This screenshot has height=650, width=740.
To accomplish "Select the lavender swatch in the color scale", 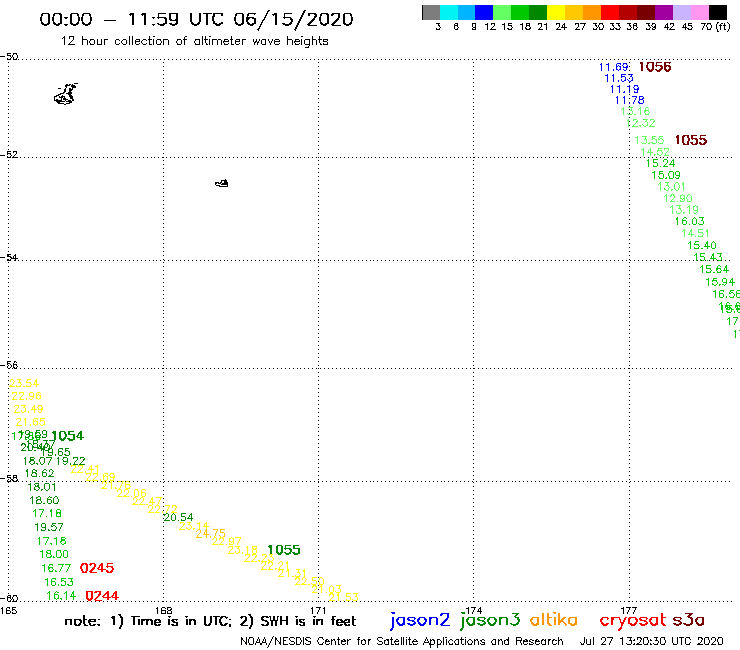I will (x=681, y=12).
